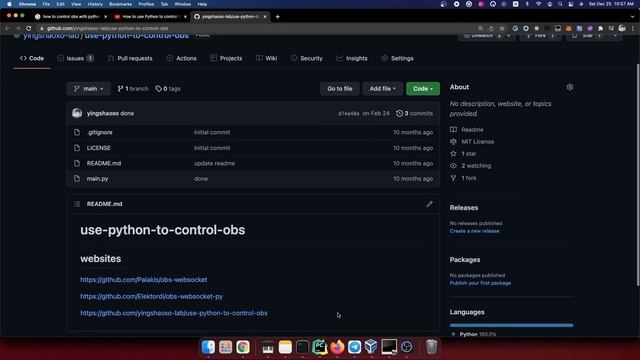640x360 pixels.
Task: Bookmark page with the star icon
Action: tap(502, 28)
